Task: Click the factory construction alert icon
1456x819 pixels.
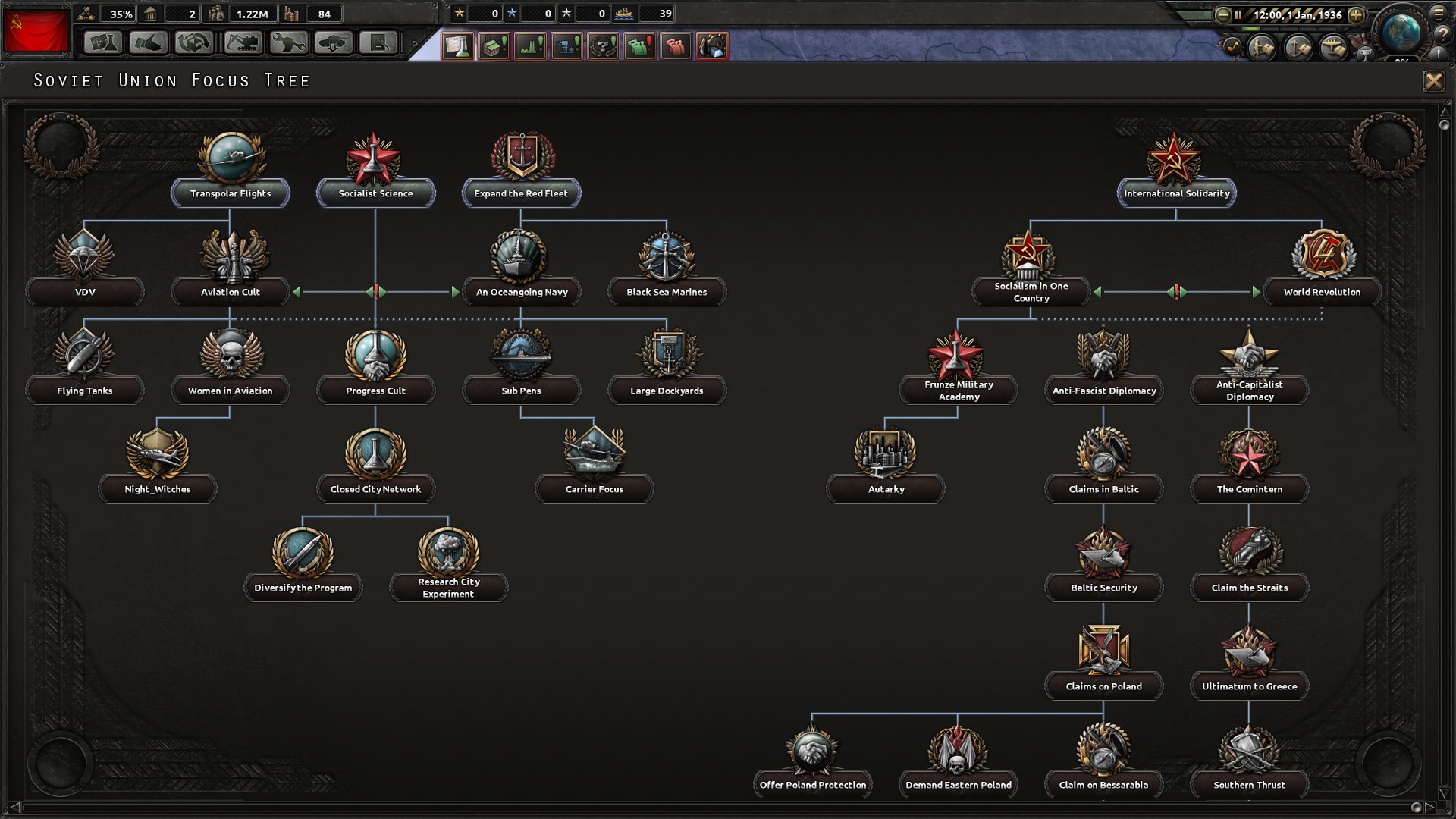Action: [x=494, y=46]
